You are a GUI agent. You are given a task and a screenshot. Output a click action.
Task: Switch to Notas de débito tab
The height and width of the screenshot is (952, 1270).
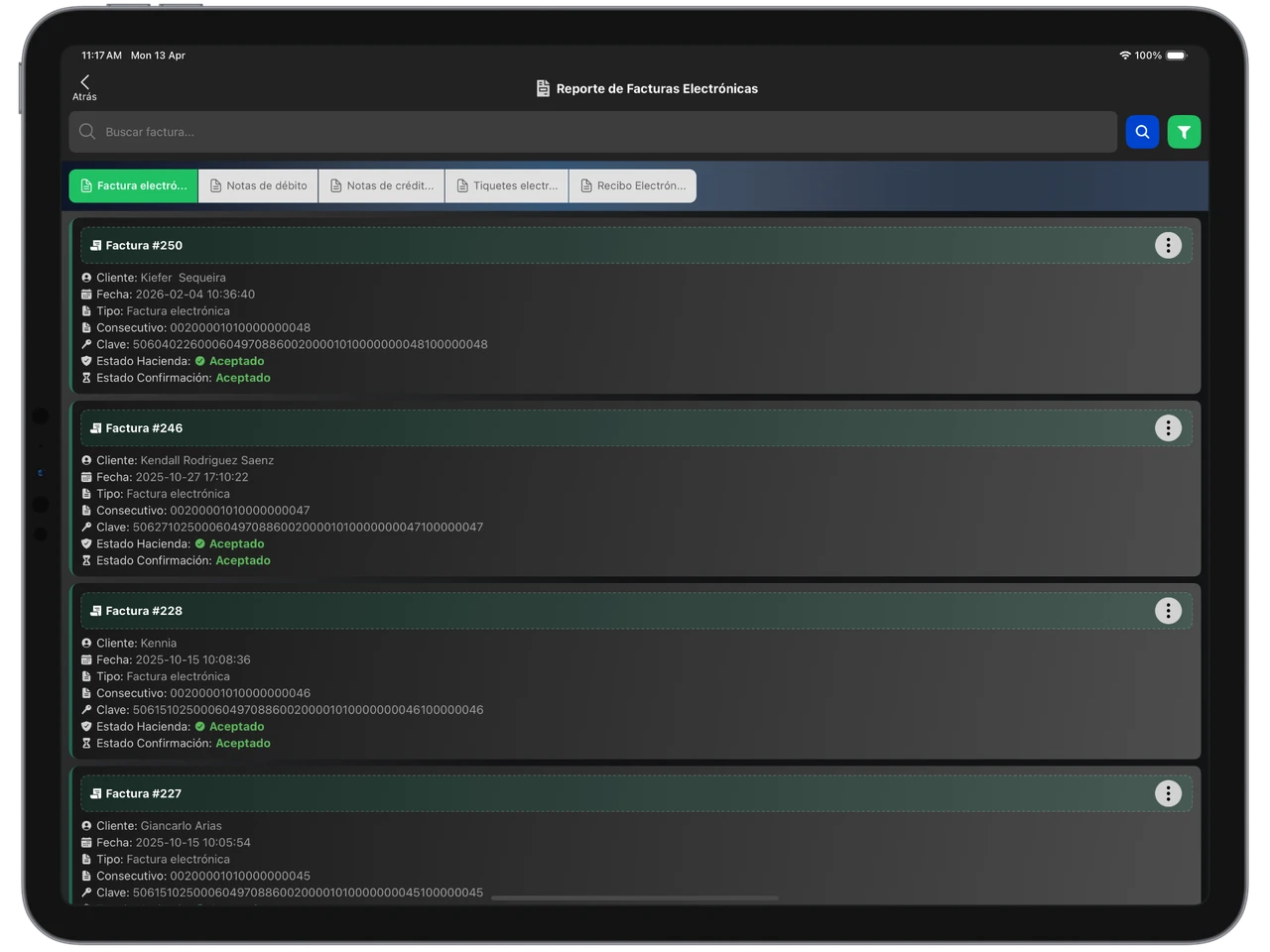(x=258, y=185)
